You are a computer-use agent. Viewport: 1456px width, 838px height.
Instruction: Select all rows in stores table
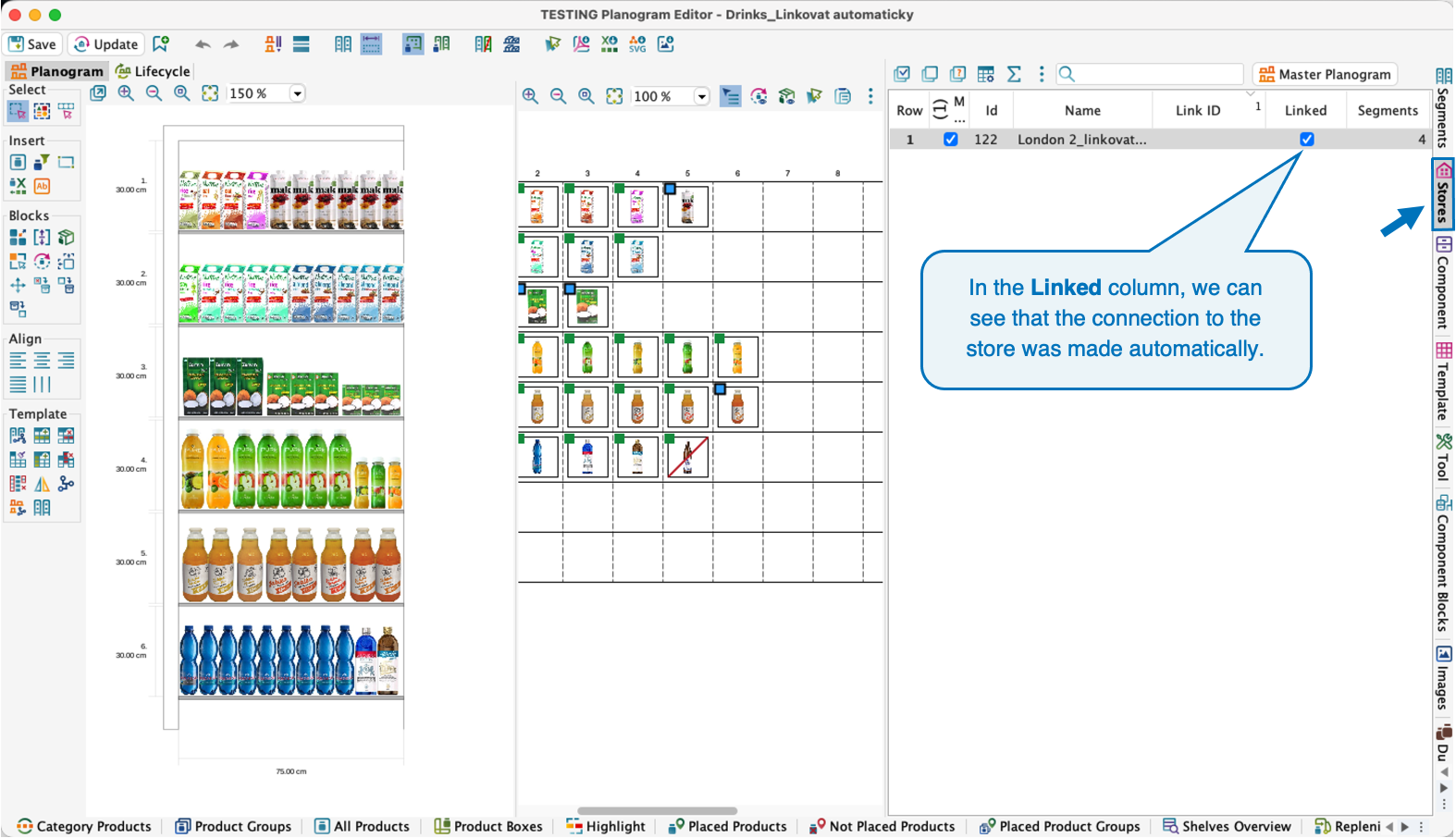pyautogui.click(x=903, y=74)
